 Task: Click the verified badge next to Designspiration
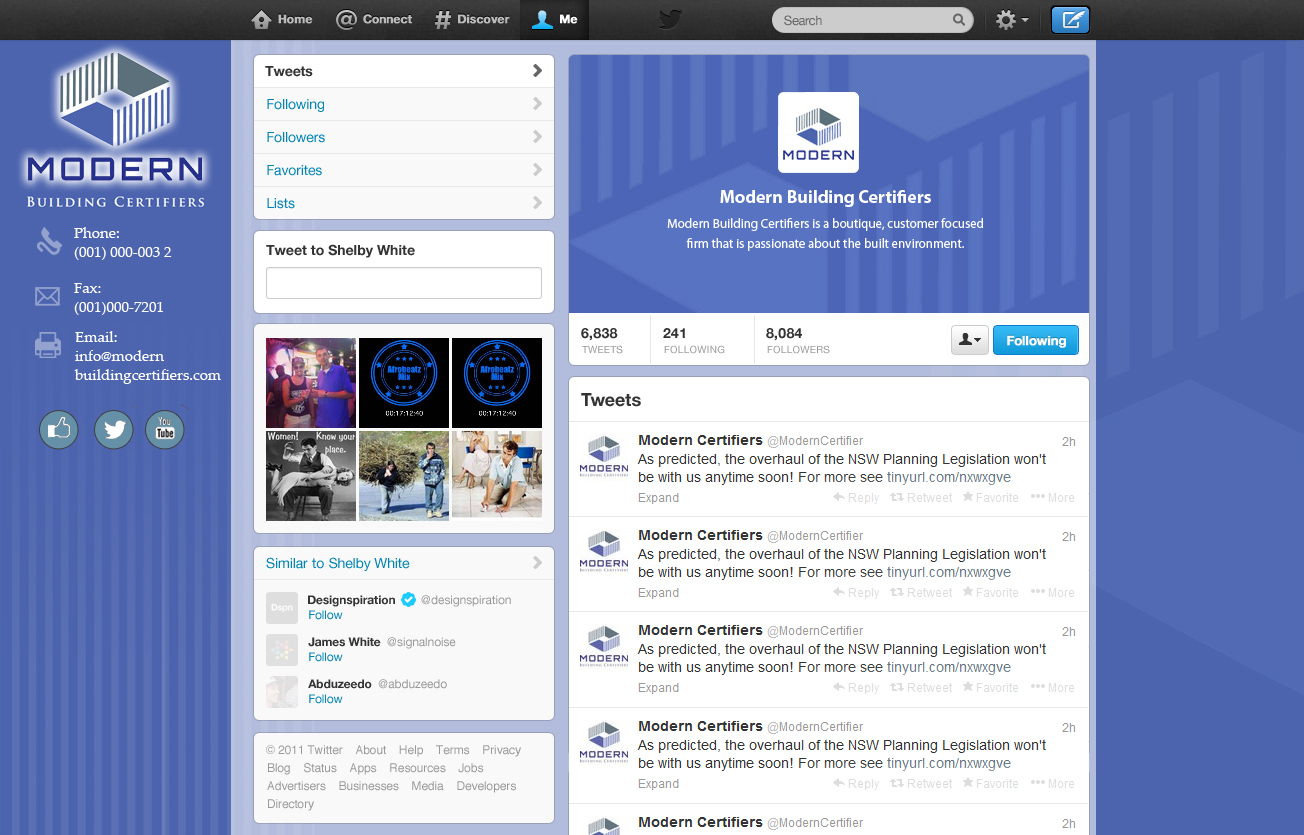[409, 600]
